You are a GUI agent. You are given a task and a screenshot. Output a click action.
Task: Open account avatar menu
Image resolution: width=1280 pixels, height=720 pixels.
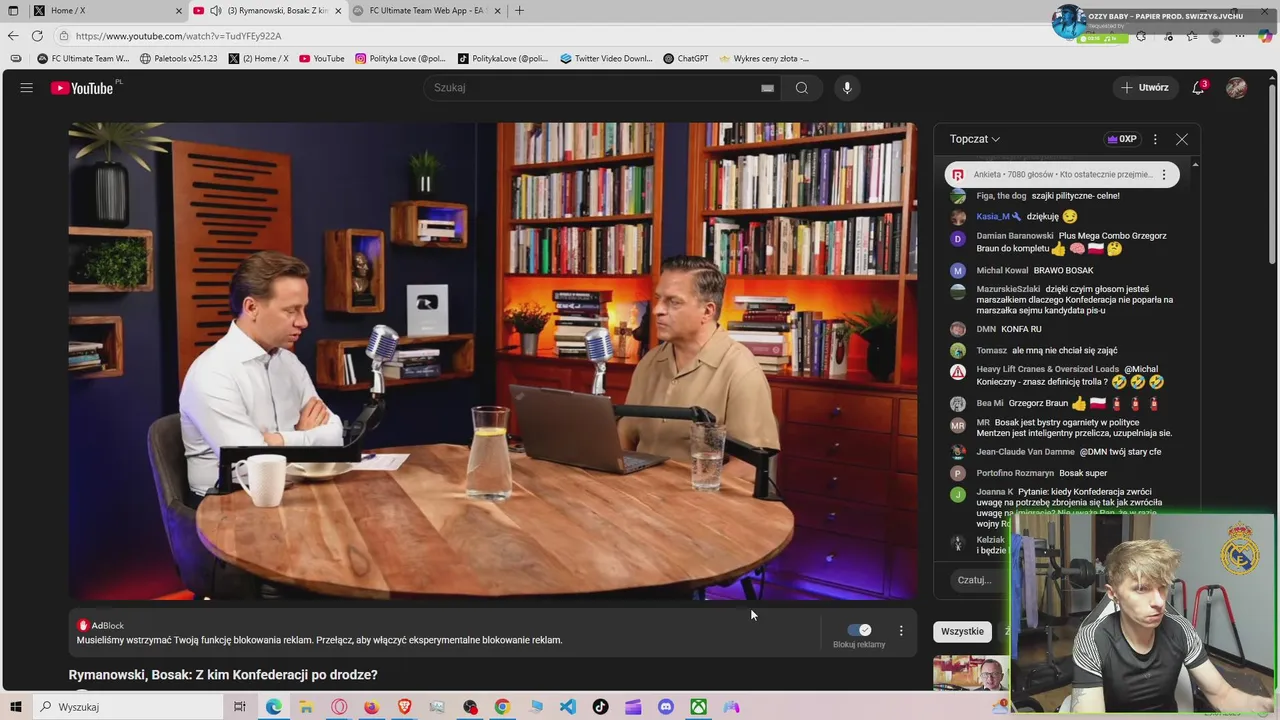coord(1236,88)
